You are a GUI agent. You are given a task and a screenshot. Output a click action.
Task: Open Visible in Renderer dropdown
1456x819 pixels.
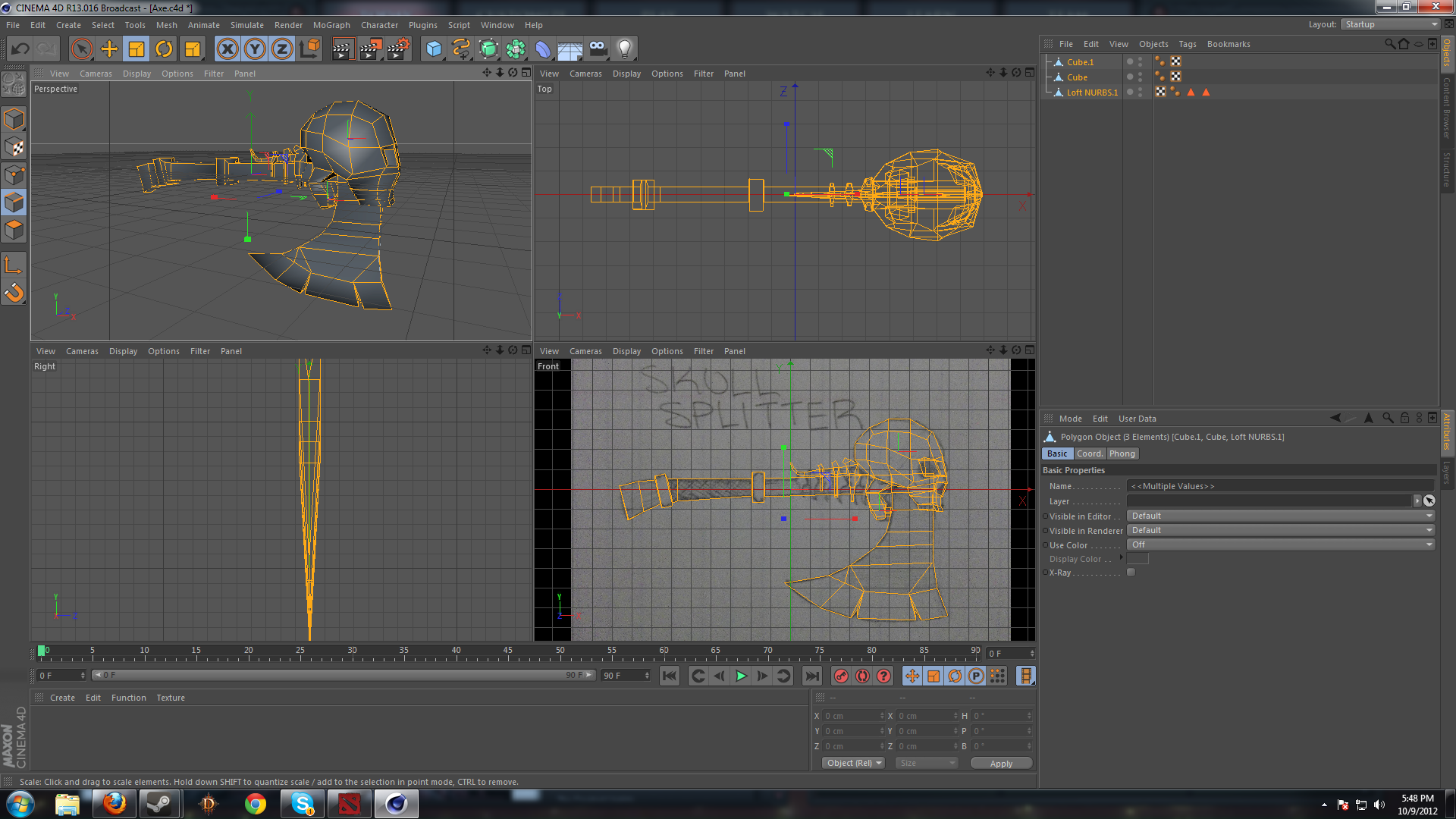[1281, 530]
